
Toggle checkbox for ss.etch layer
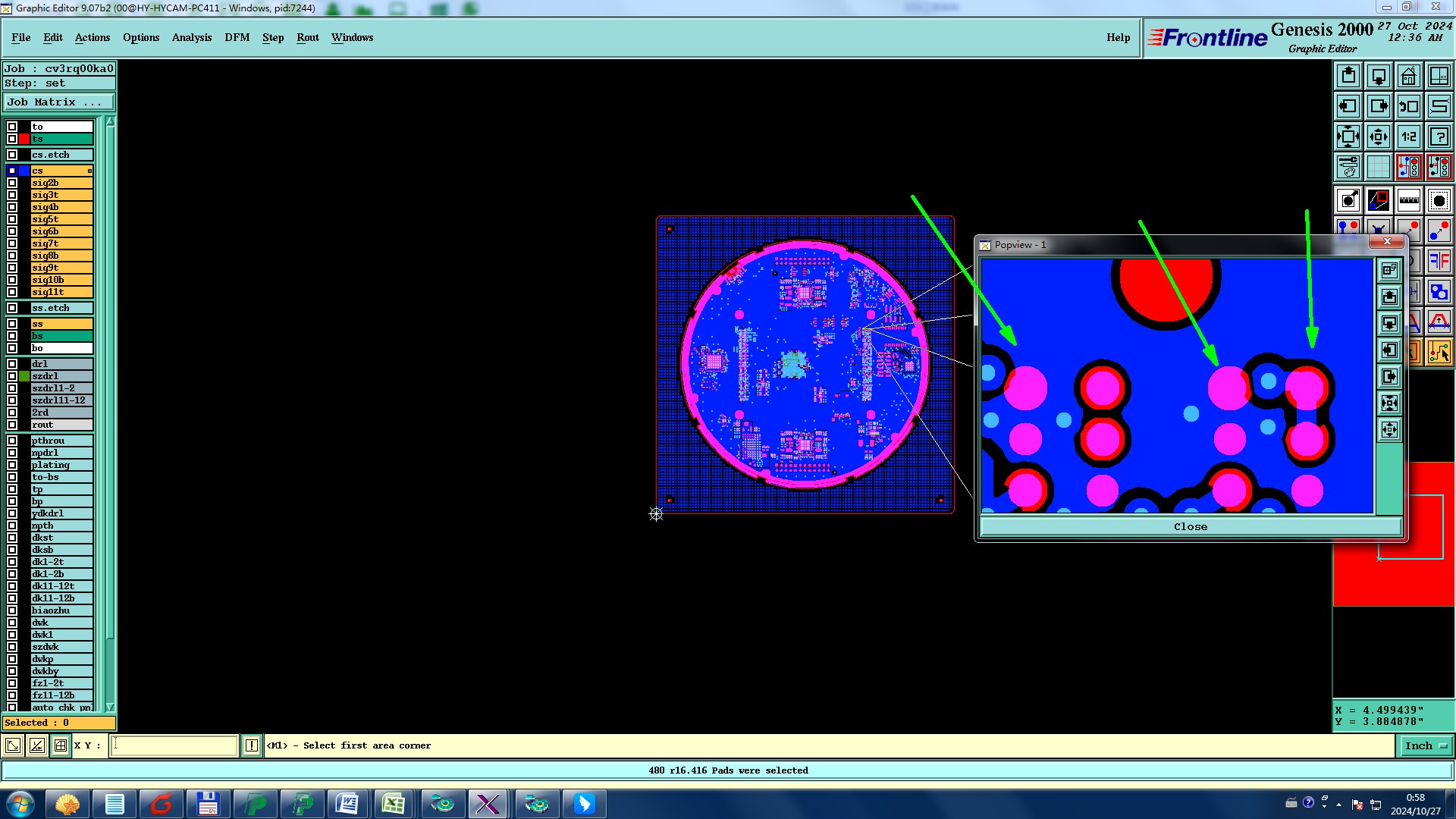pos(12,308)
